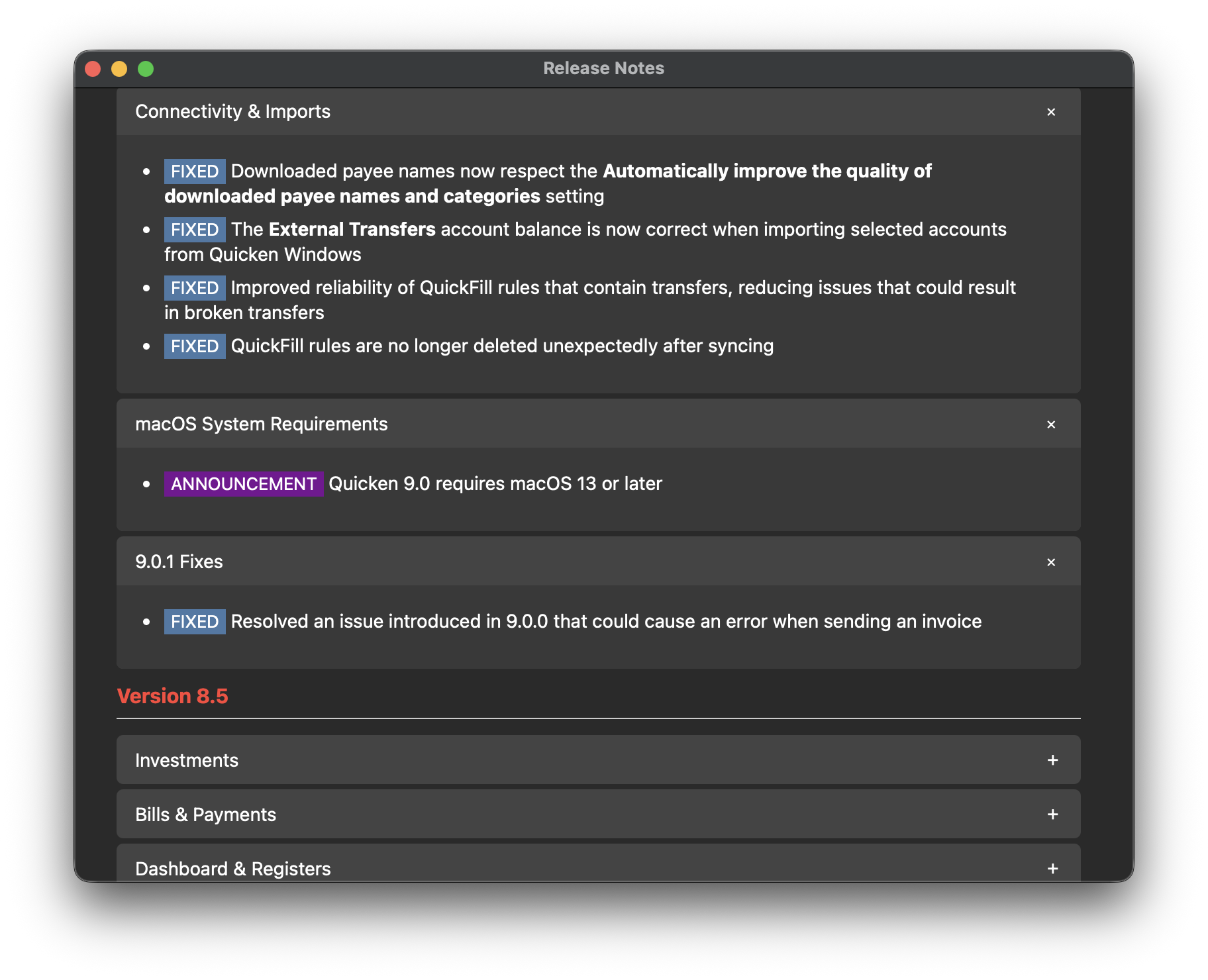
Task: Click the purple ANNOUNCEMENT badge
Action: pos(244,484)
